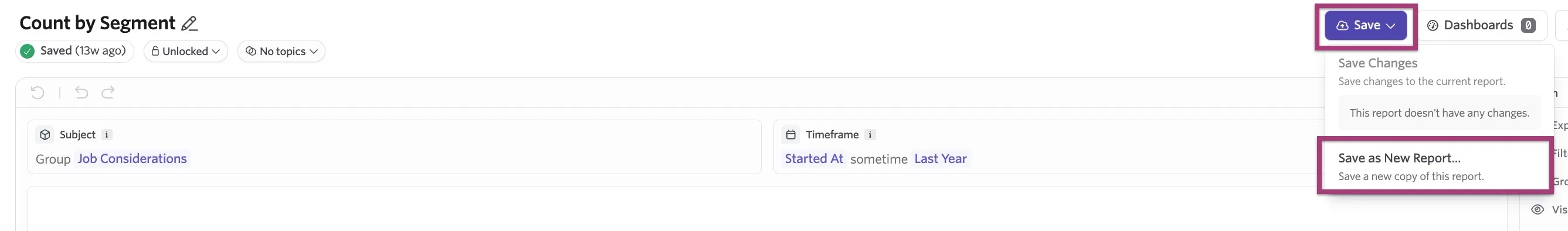Open the No topics dropdown
1568x231 pixels.
[281, 51]
